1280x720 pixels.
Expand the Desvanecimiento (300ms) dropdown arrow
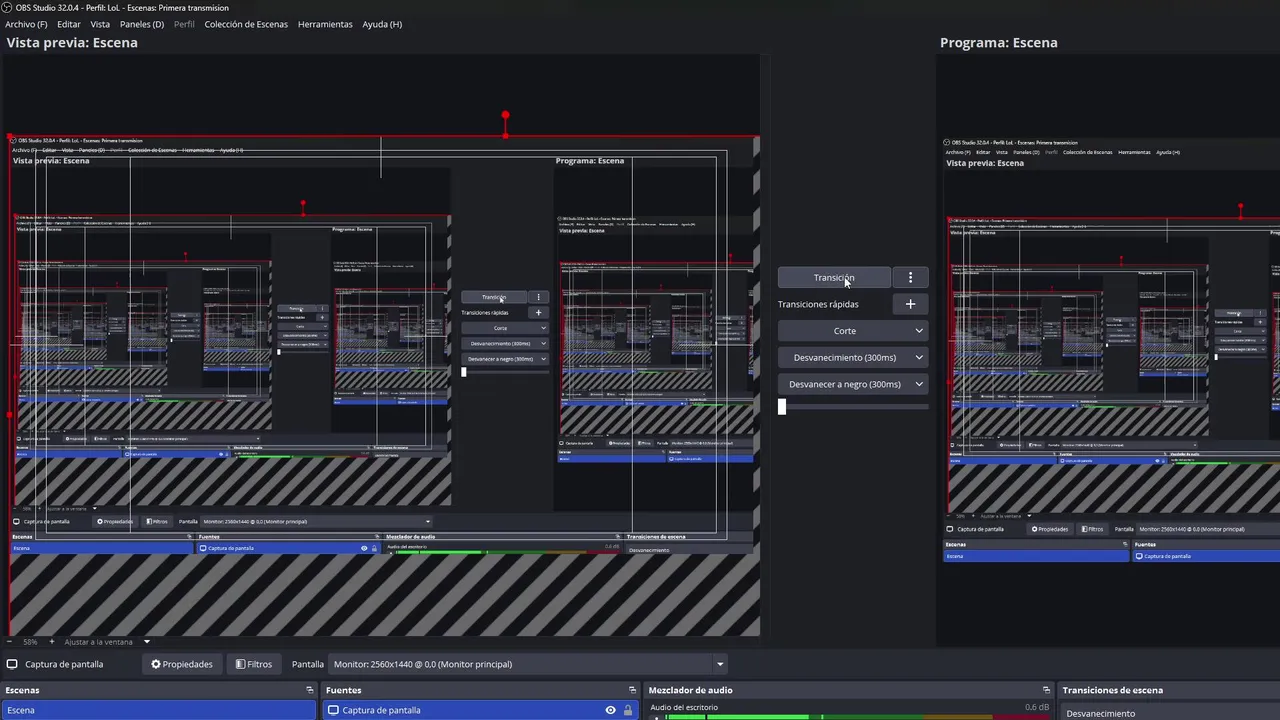click(x=919, y=357)
